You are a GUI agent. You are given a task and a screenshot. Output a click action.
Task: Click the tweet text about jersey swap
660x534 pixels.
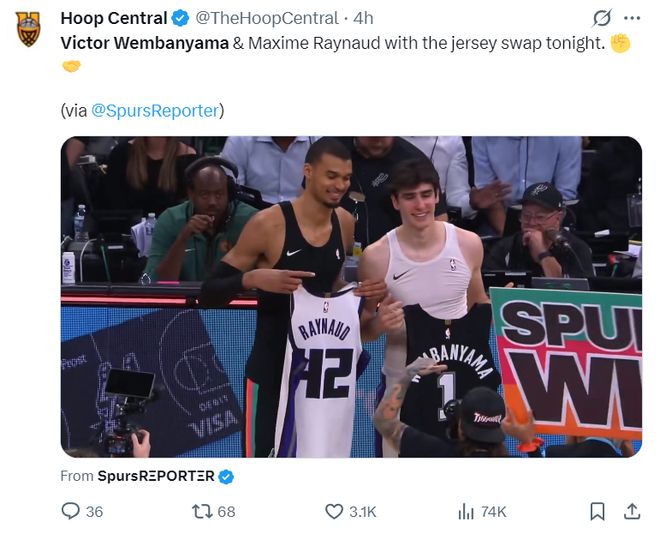332,43
